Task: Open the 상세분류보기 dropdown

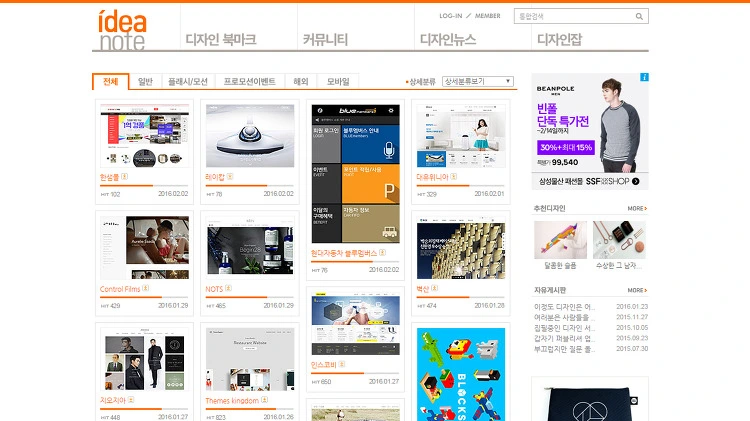Action: 478,81
